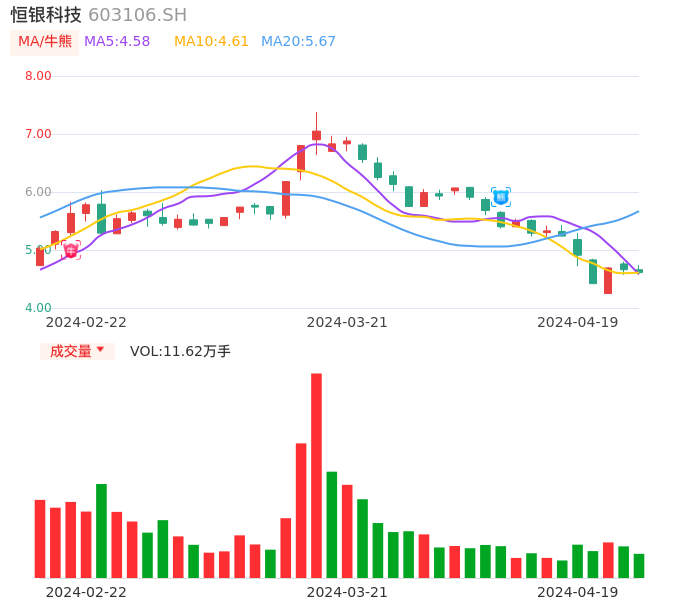Select the MA10:4.61 legend label
686x606 pixels.
pos(211,42)
